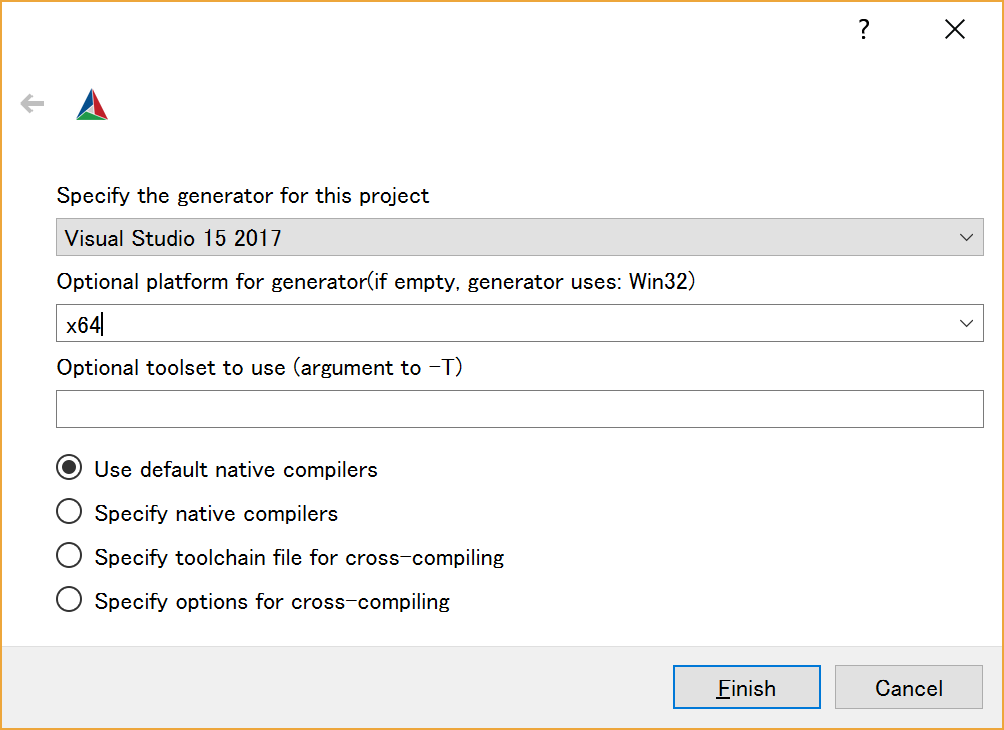Viewport: 1004px width, 730px height.
Task: Select Specify toolchain file for cross-compiling
Action: point(69,556)
